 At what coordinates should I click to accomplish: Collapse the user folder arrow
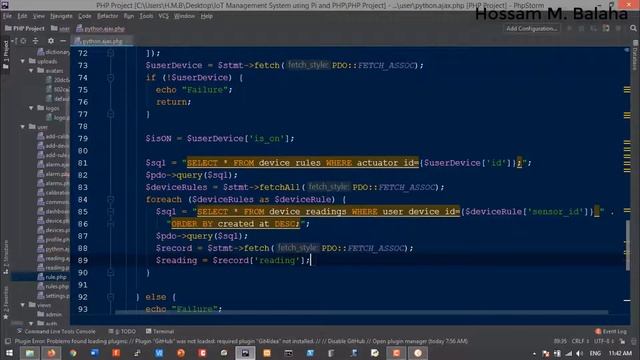coord(23,127)
